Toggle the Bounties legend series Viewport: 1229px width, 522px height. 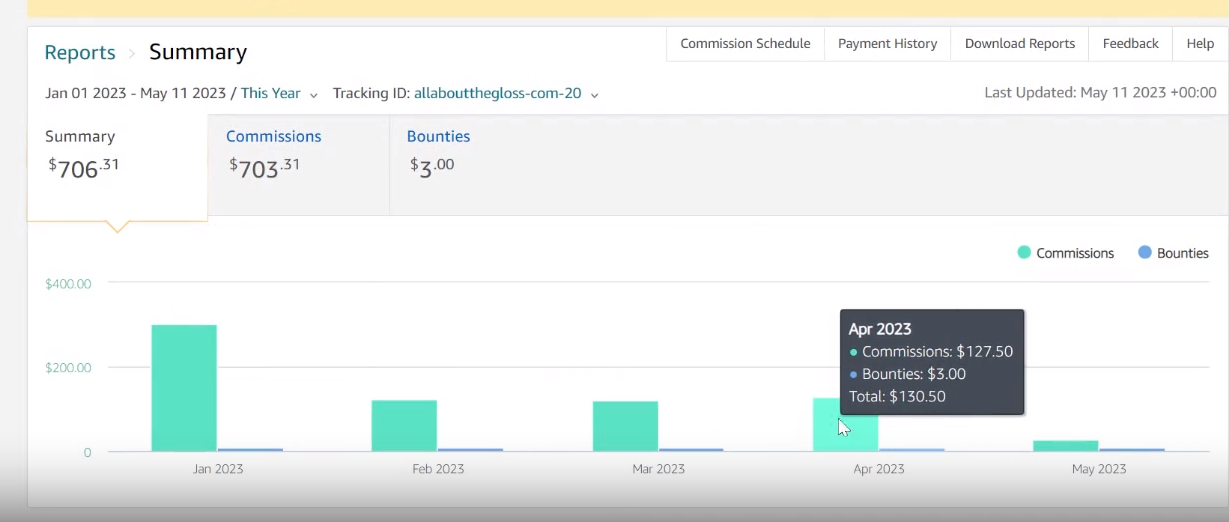(x=1173, y=253)
